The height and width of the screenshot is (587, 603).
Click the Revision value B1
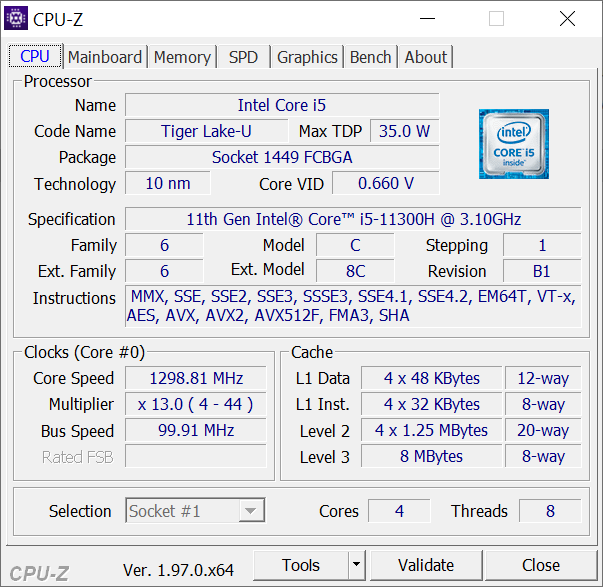542,271
